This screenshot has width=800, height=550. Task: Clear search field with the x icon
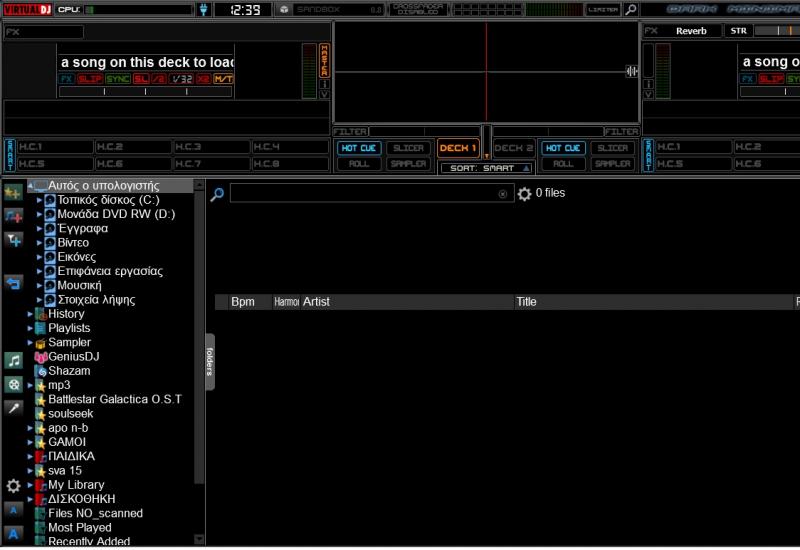point(503,194)
